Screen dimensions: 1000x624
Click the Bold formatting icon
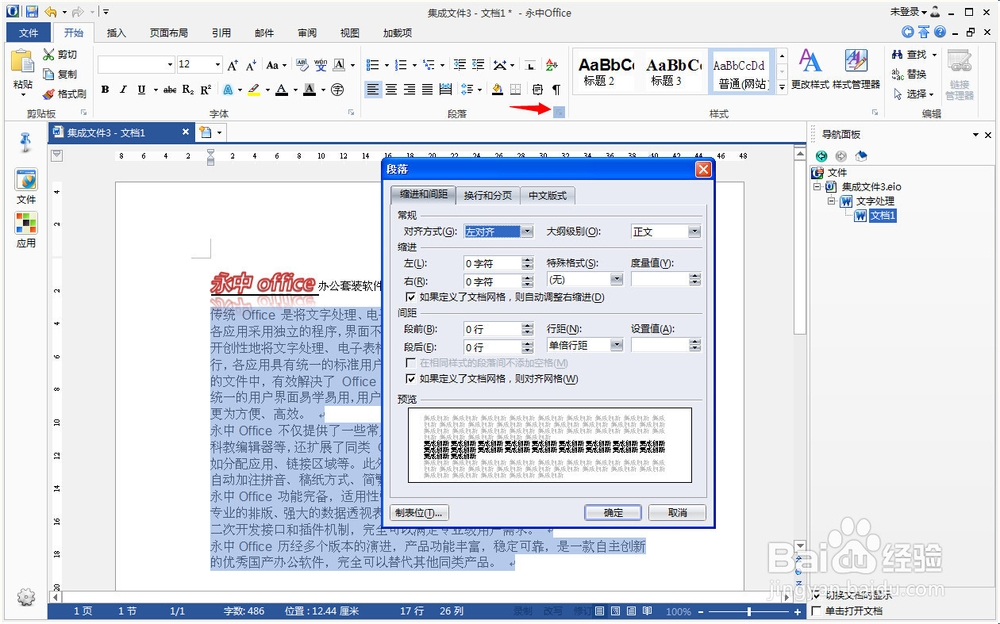pos(105,90)
